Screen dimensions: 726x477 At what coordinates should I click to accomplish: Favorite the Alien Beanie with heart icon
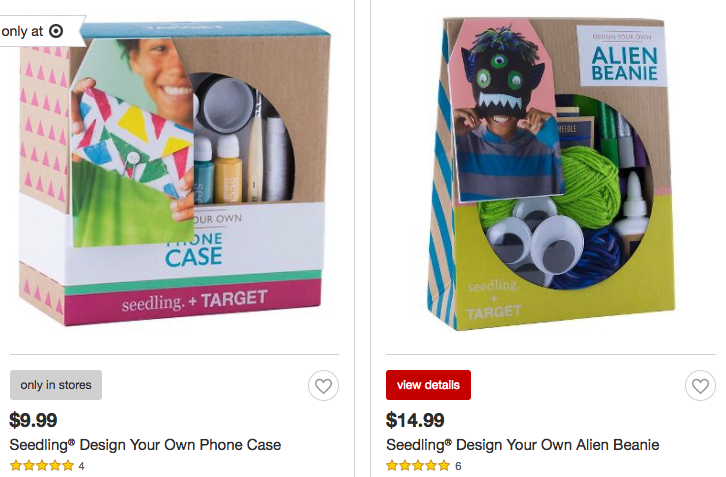click(x=700, y=385)
